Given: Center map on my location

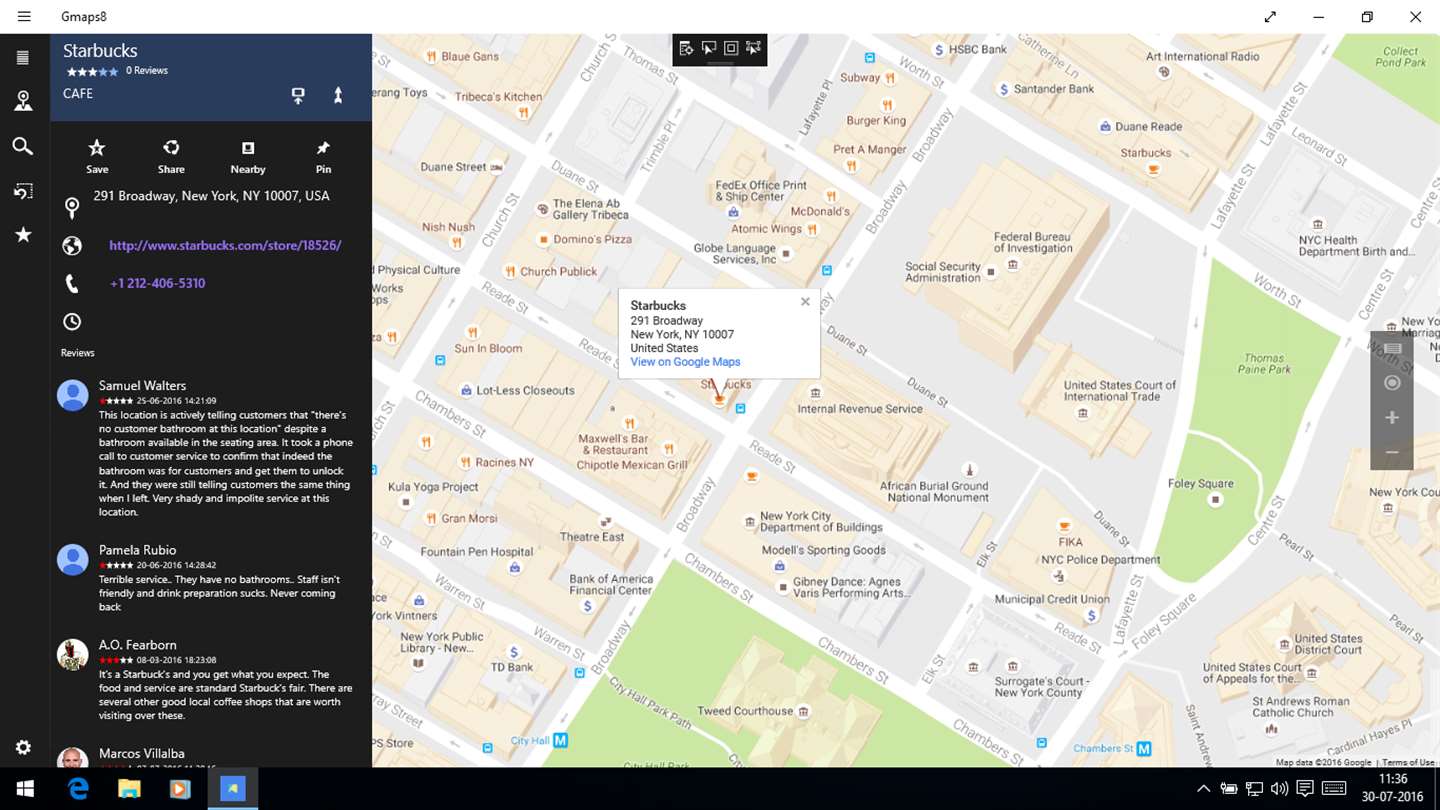Looking at the screenshot, I should 1392,383.
